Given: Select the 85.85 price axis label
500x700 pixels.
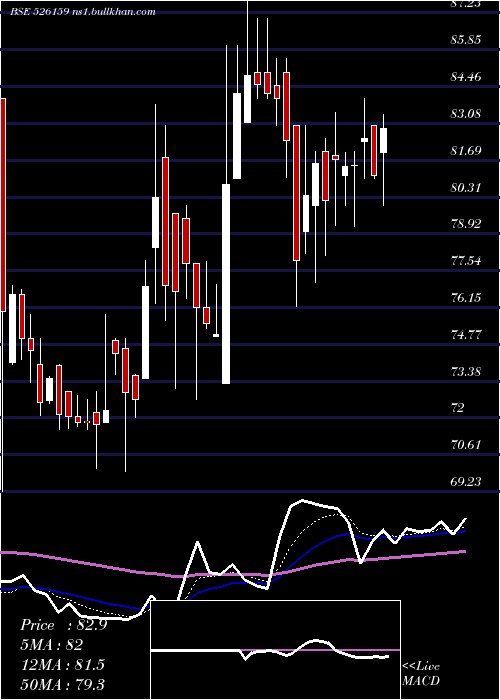Looking at the screenshot, I should [466, 40].
